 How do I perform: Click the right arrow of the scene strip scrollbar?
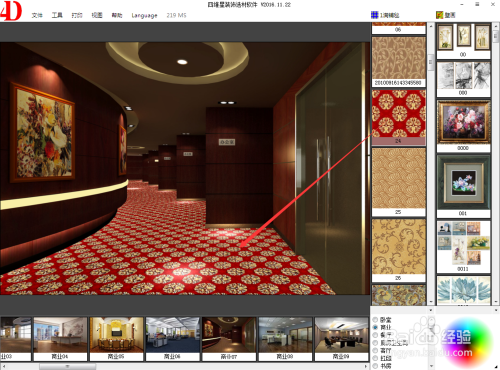366,366
